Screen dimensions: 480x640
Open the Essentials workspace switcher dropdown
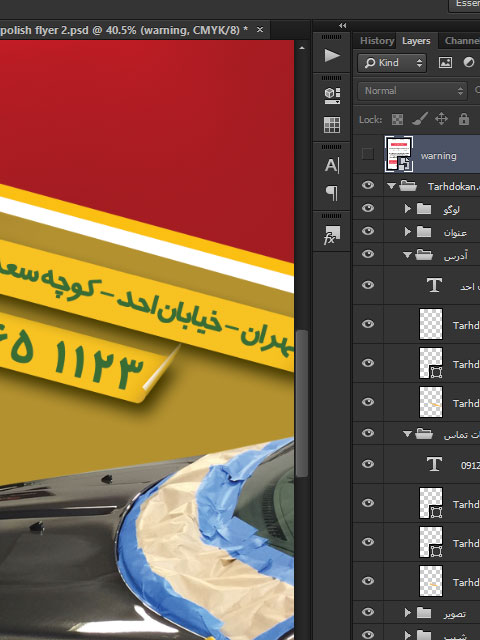point(464,4)
